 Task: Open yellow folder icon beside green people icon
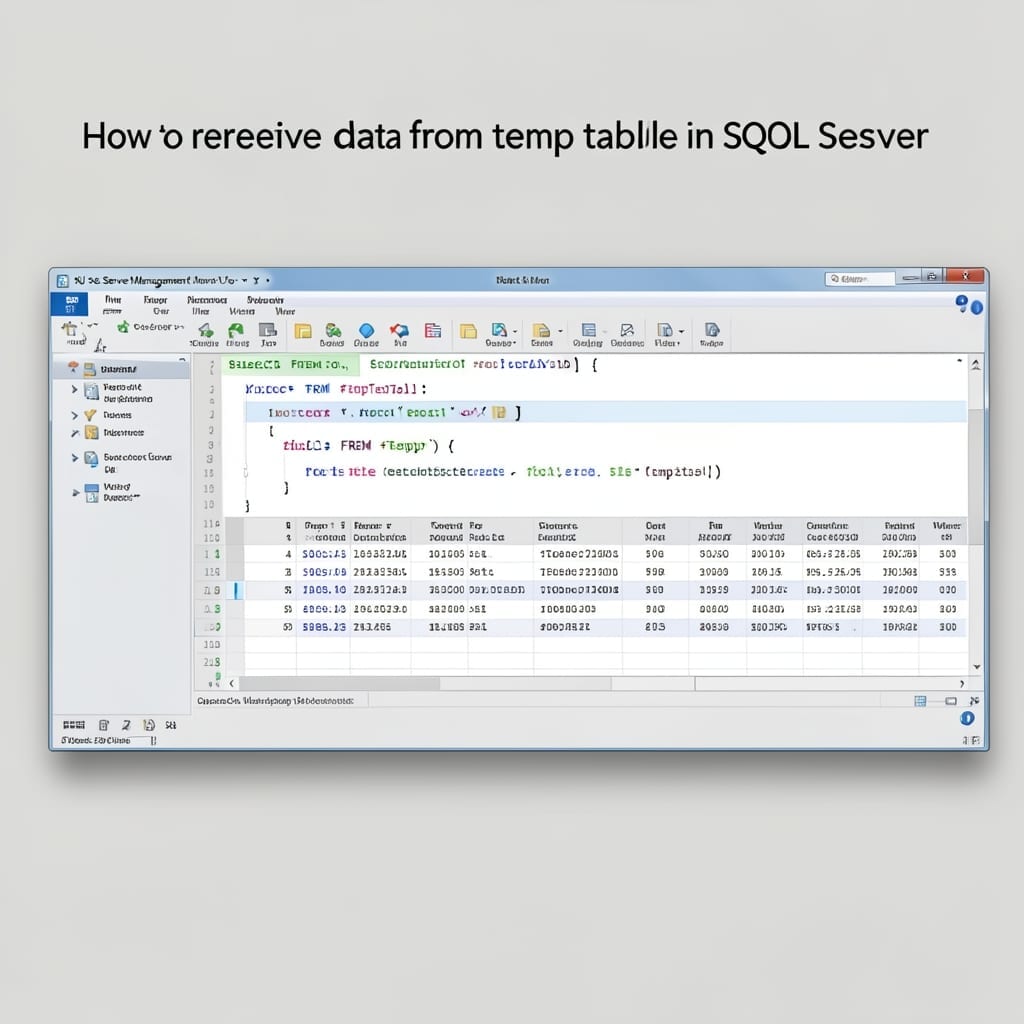click(303, 330)
